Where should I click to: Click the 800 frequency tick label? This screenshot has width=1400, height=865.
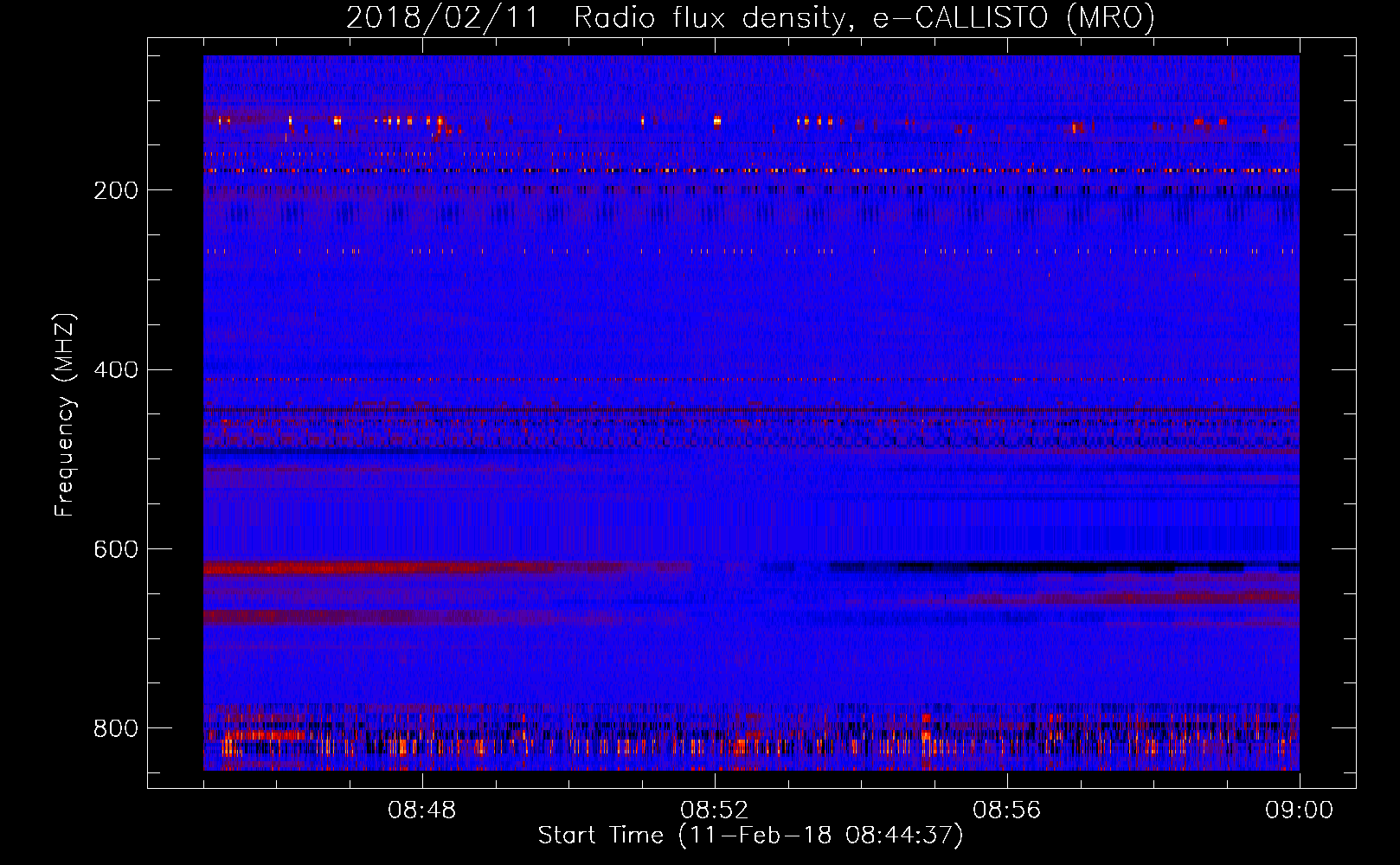116,728
